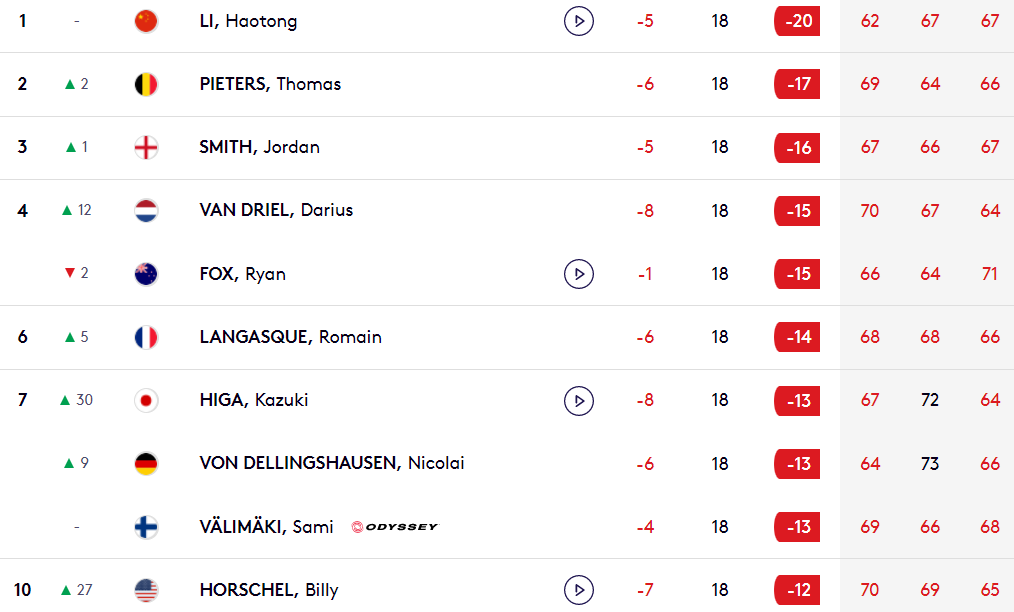Play video highlights for Ryan Fox
Image resolution: width=1014 pixels, height=612 pixels.
pyautogui.click(x=579, y=274)
